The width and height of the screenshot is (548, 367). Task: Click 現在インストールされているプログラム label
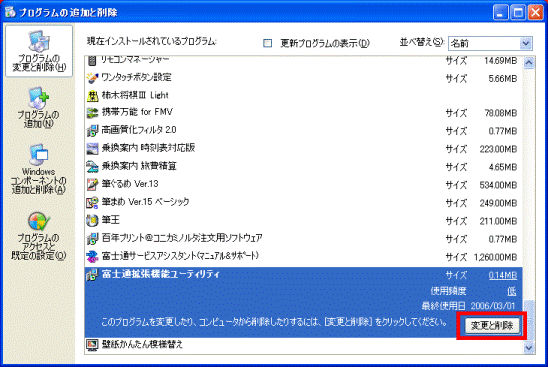[152, 42]
